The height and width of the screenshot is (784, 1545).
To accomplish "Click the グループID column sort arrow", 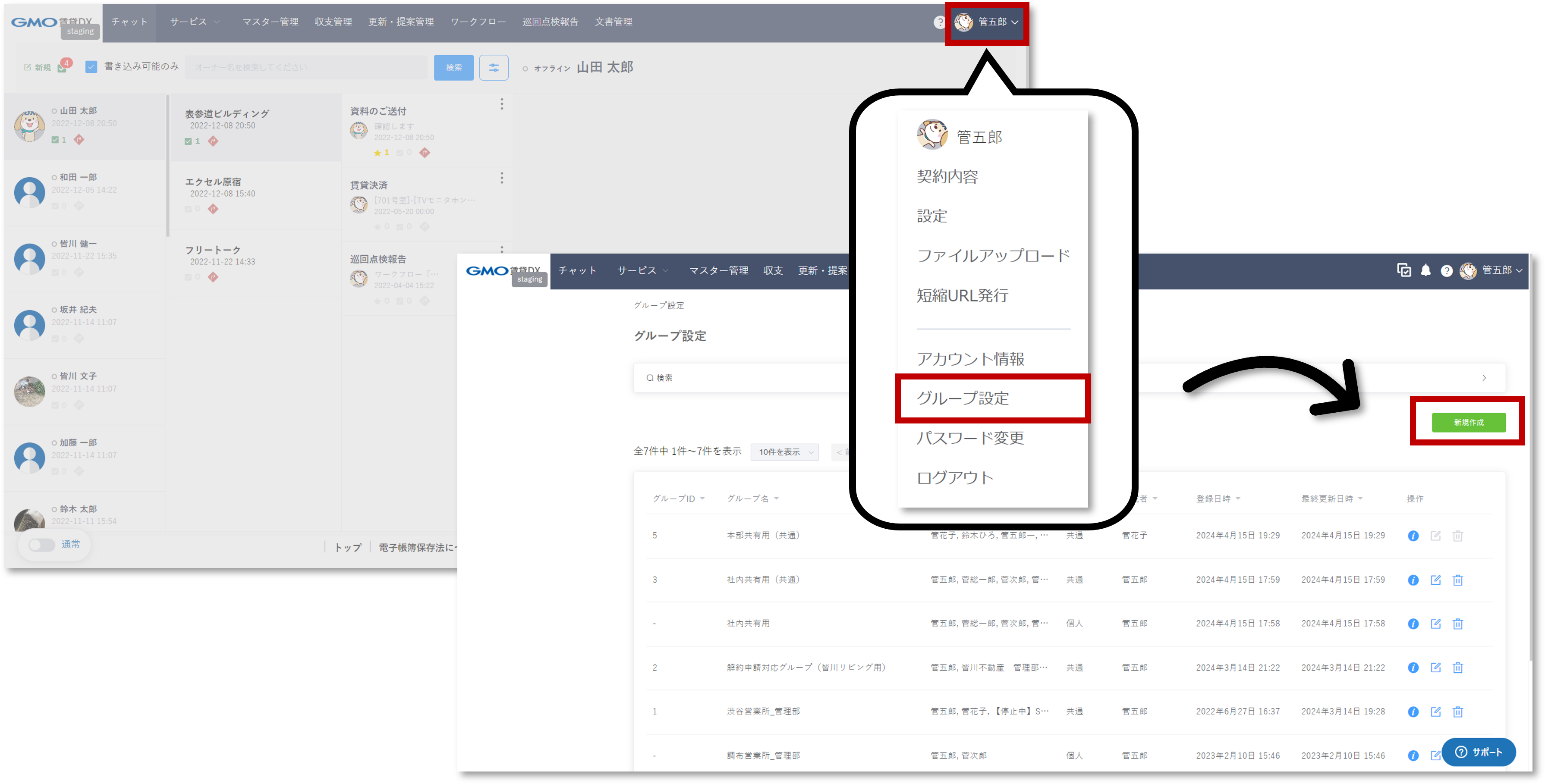I will pos(703,498).
